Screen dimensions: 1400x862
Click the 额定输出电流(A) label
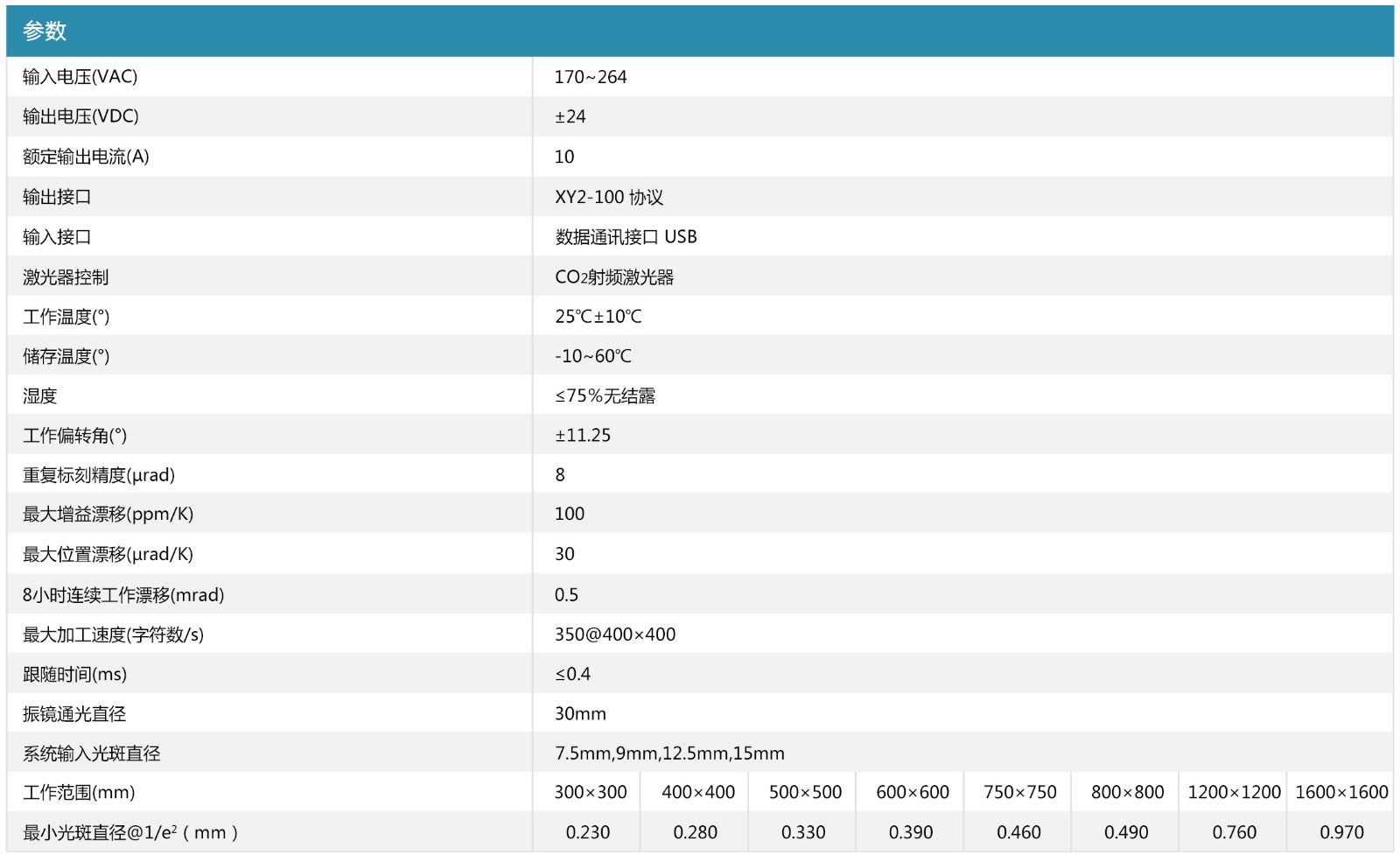coord(86,157)
